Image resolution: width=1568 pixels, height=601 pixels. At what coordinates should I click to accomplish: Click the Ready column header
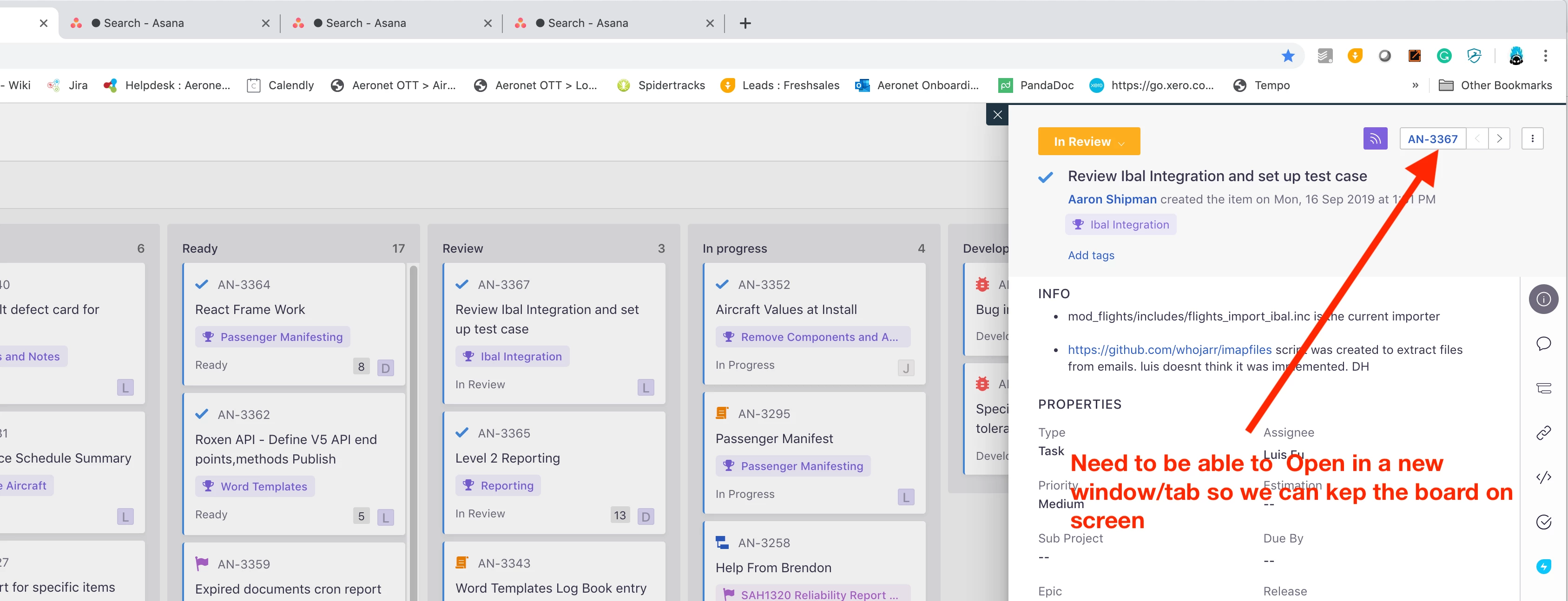(x=200, y=248)
